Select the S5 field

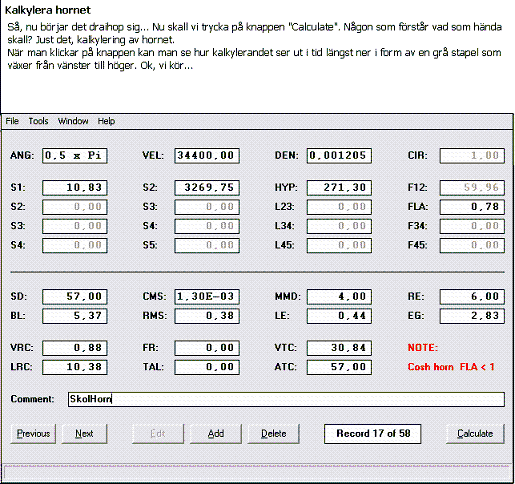207,246
